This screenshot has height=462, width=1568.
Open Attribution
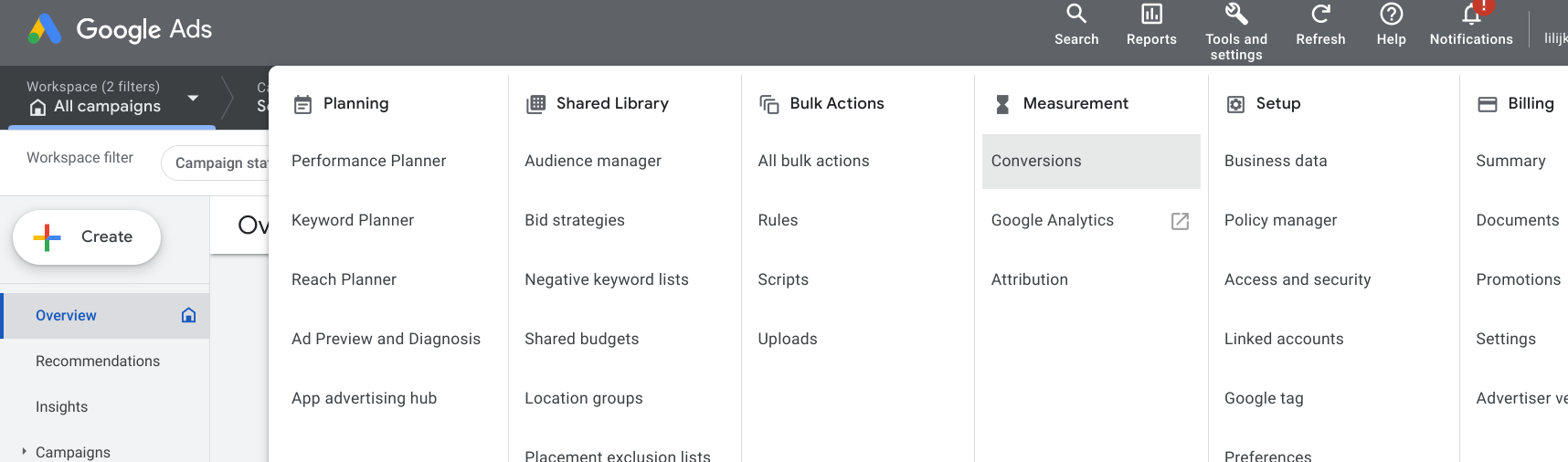[1030, 279]
